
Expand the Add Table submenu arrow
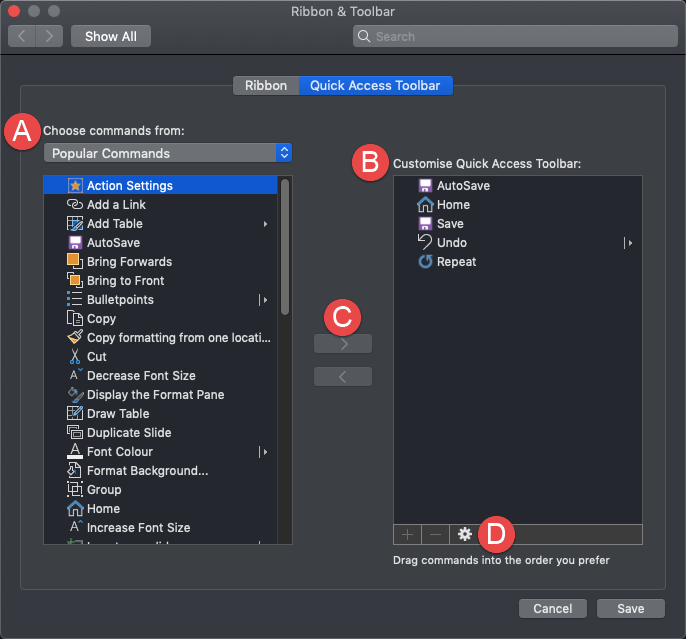tap(265, 224)
